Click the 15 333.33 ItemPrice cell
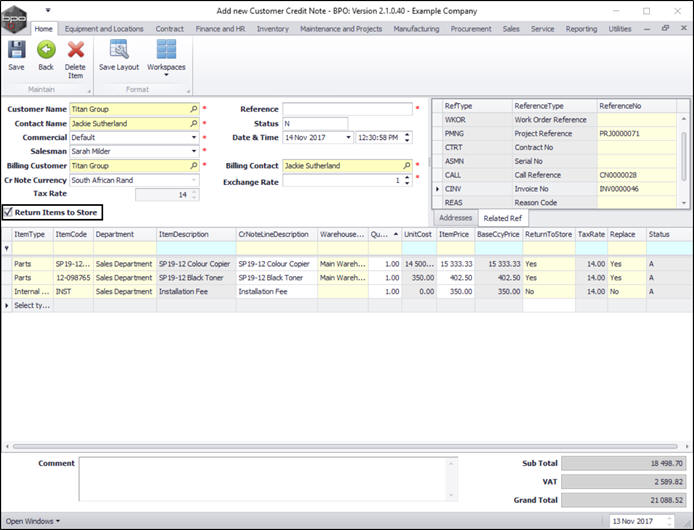Image resolution: width=694 pixels, height=530 pixels. pyautogui.click(x=456, y=264)
